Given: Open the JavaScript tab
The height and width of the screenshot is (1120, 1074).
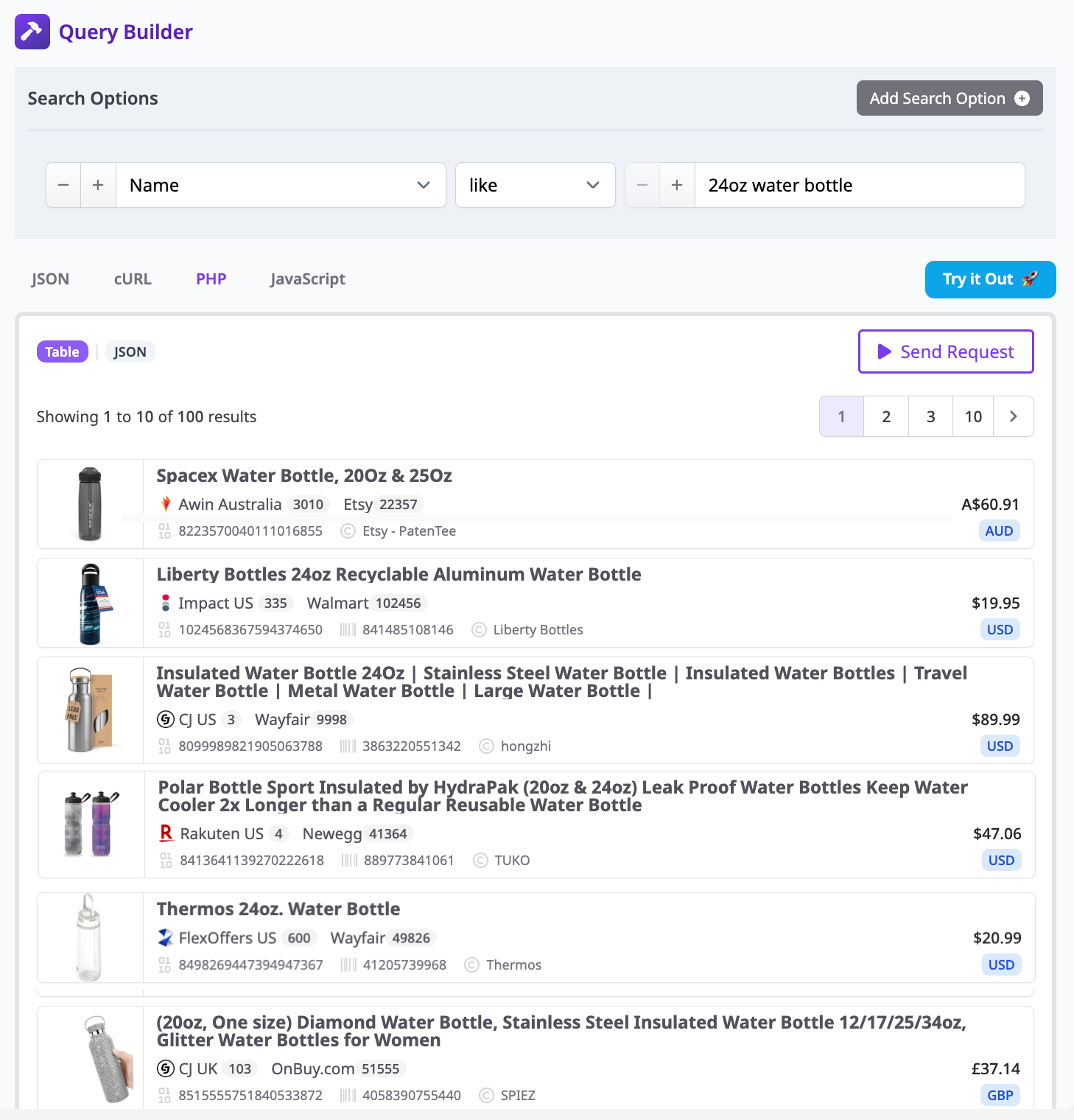Looking at the screenshot, I should (x=307, y=279).
